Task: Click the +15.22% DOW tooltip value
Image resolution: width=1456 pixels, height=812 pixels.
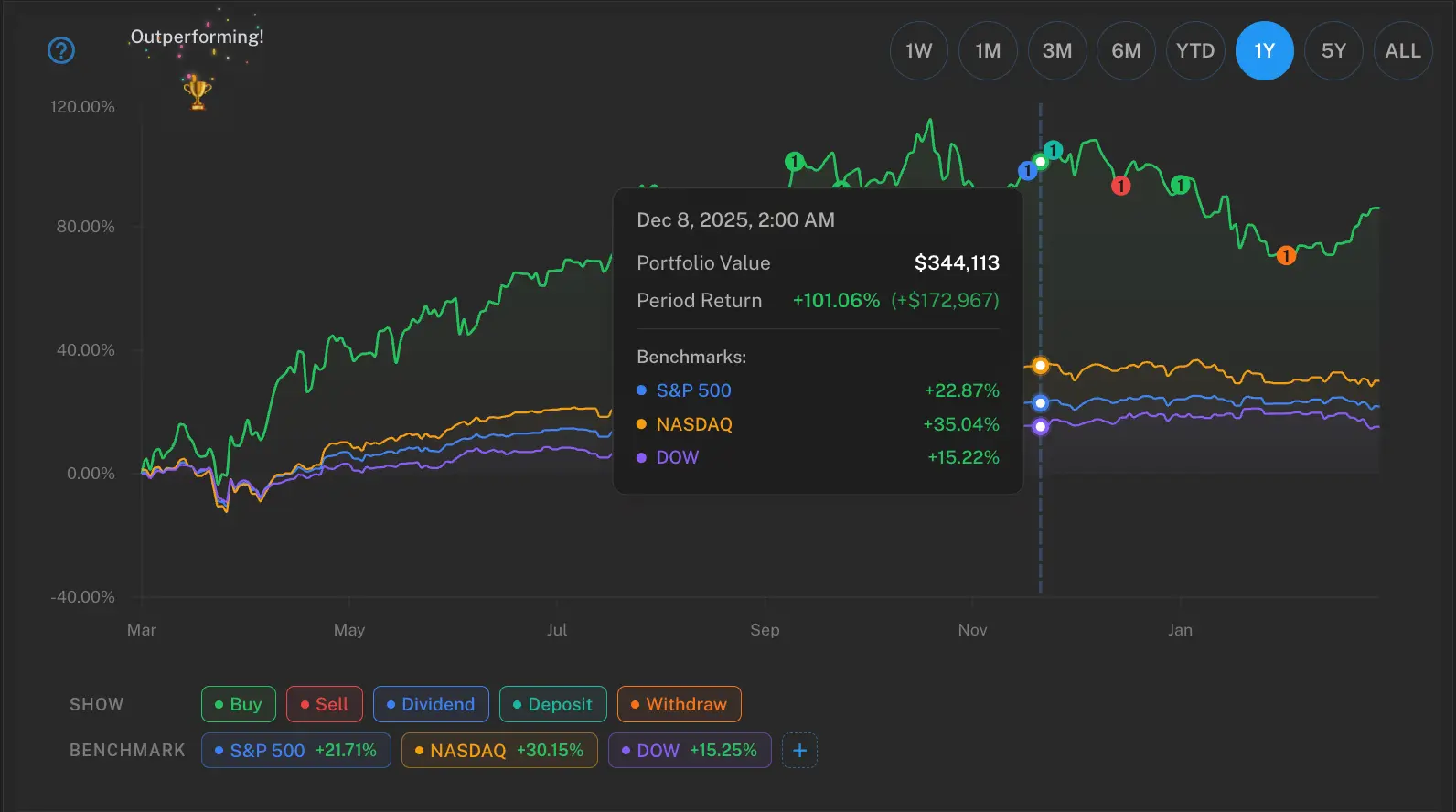Action: pos(963,457)
